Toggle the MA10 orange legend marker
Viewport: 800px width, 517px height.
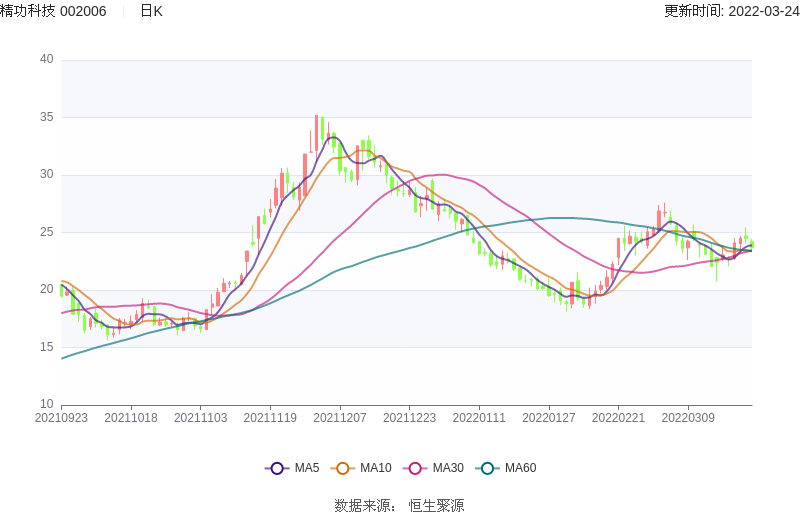[343, 468]
